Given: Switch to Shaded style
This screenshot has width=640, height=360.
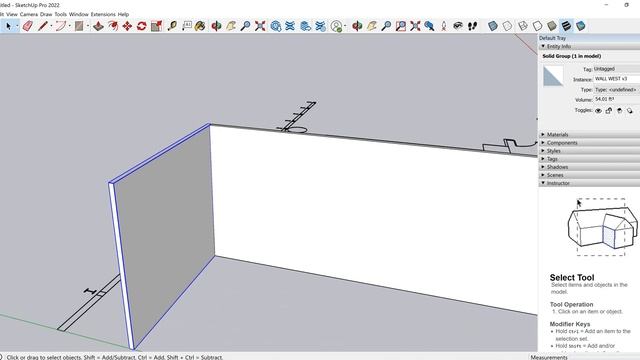Looking at the screenshot, I should (x=552, y=26).
